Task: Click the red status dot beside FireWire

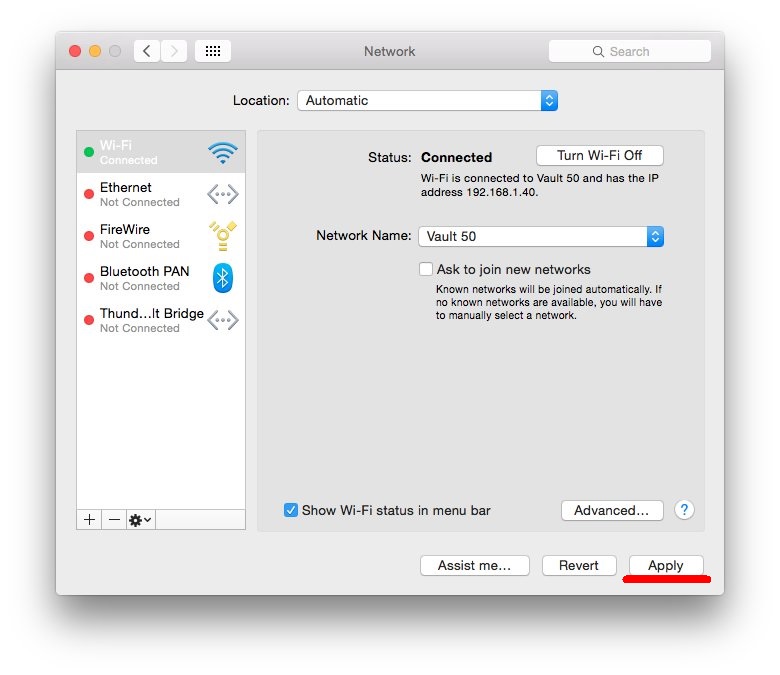Action: click(89, 236)
